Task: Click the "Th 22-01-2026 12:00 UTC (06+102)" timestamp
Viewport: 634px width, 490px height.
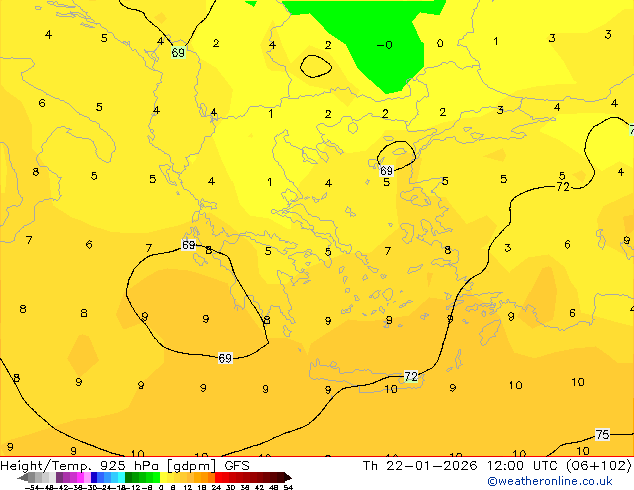Action: coord(497,465)
